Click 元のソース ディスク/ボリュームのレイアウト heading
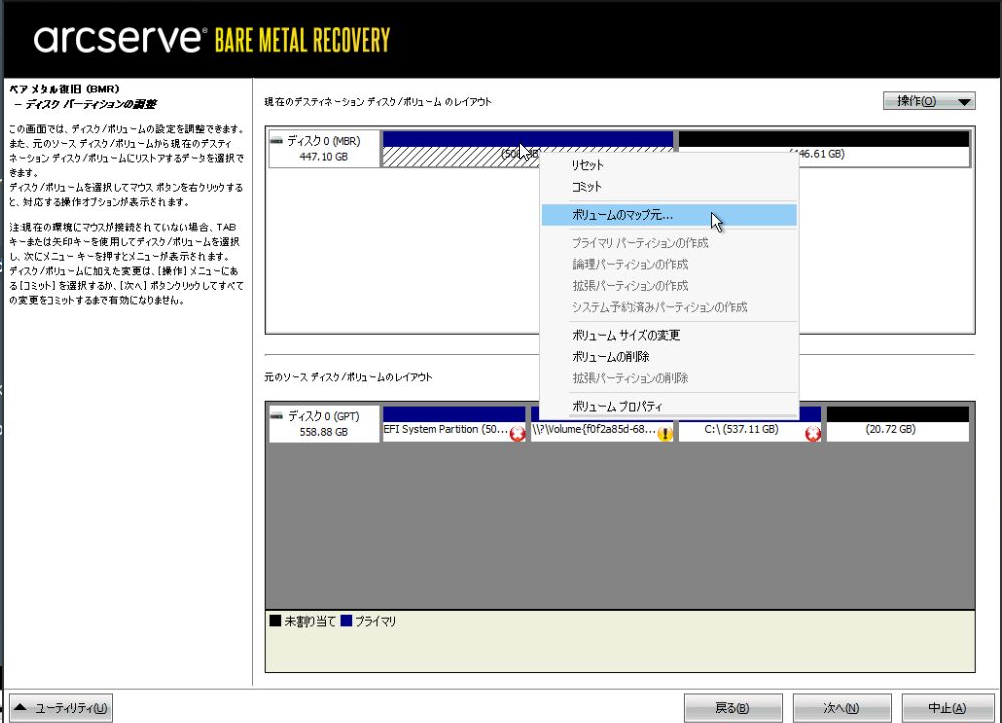 pos(348,377)
